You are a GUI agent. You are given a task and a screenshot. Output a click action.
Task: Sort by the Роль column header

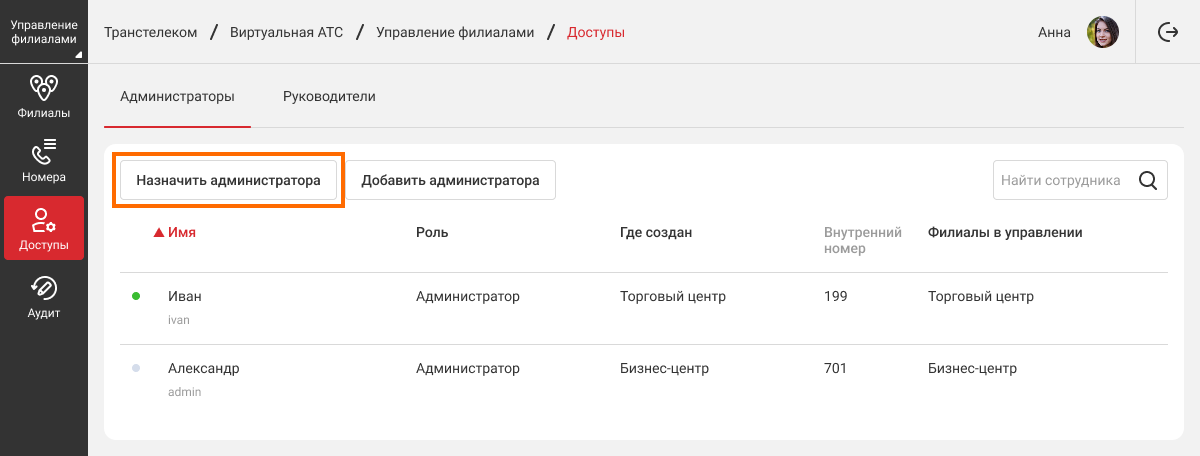[432, 233]
